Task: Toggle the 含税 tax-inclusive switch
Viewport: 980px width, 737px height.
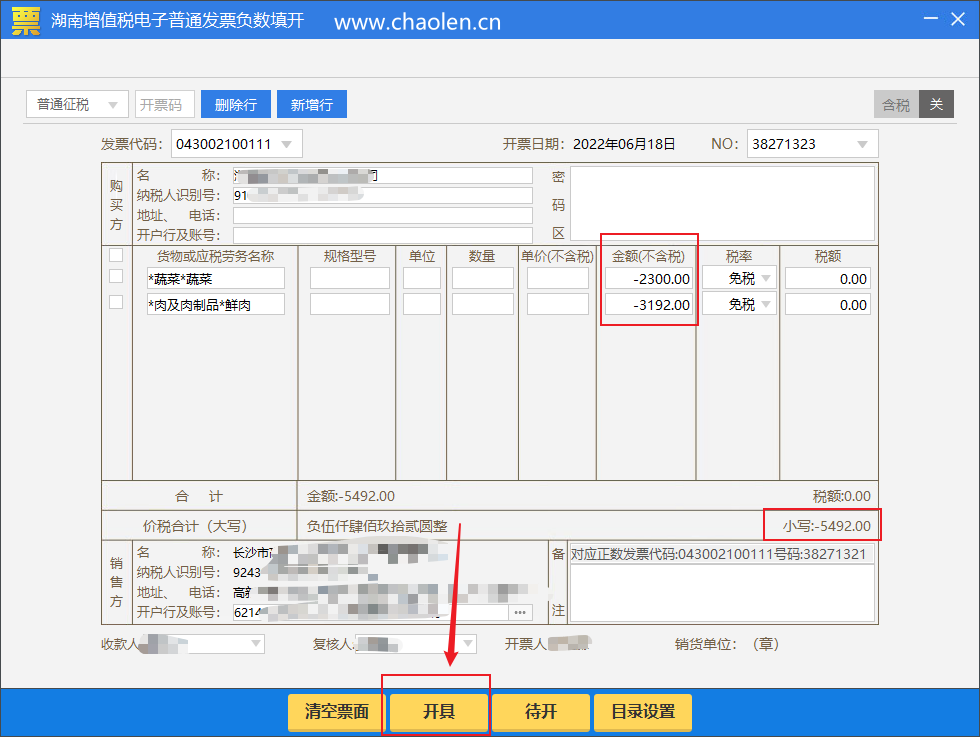Action: pyautogui.click(x=896, y=104)
